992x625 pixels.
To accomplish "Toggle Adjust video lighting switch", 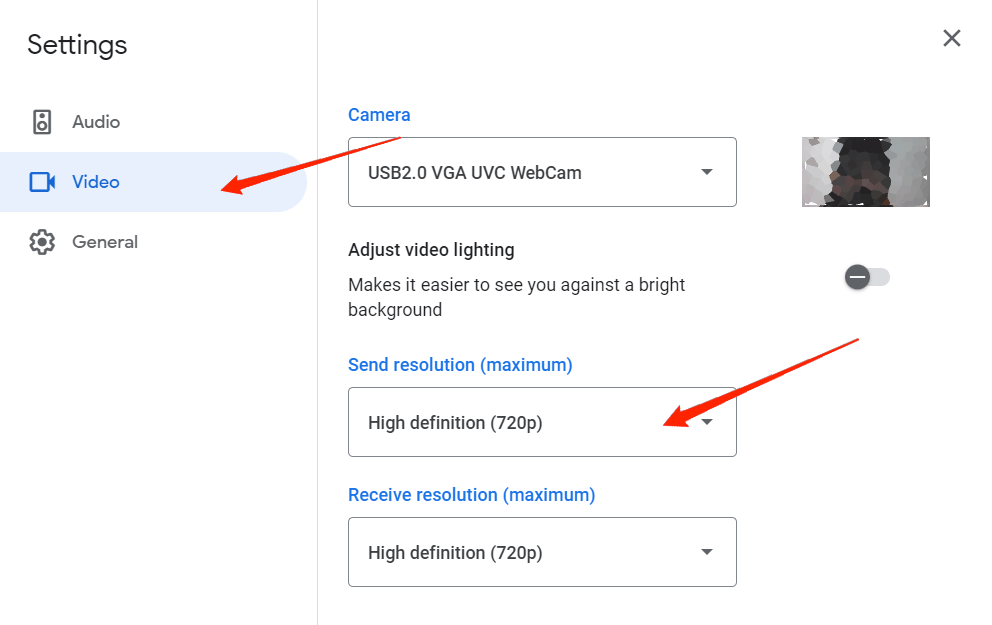I will (866, 277).
